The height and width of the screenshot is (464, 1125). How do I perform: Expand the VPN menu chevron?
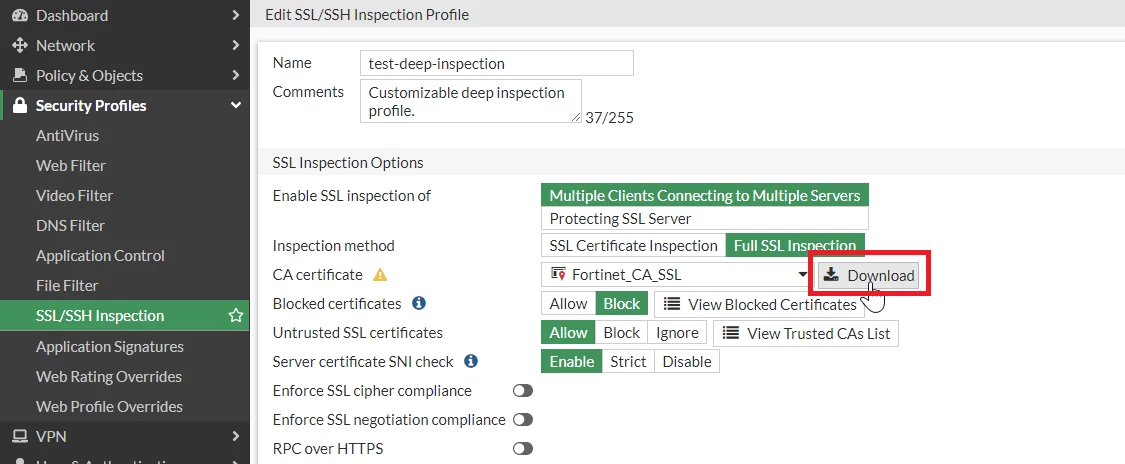(235, 436)
